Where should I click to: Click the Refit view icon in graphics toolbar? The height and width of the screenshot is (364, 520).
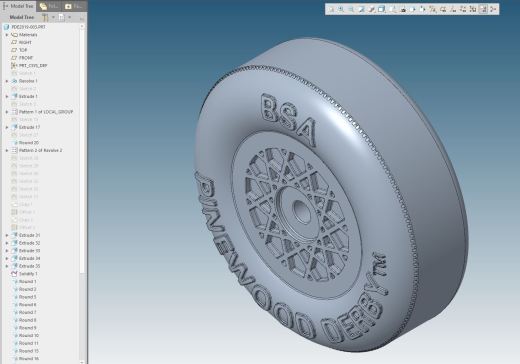pos(331,9)
